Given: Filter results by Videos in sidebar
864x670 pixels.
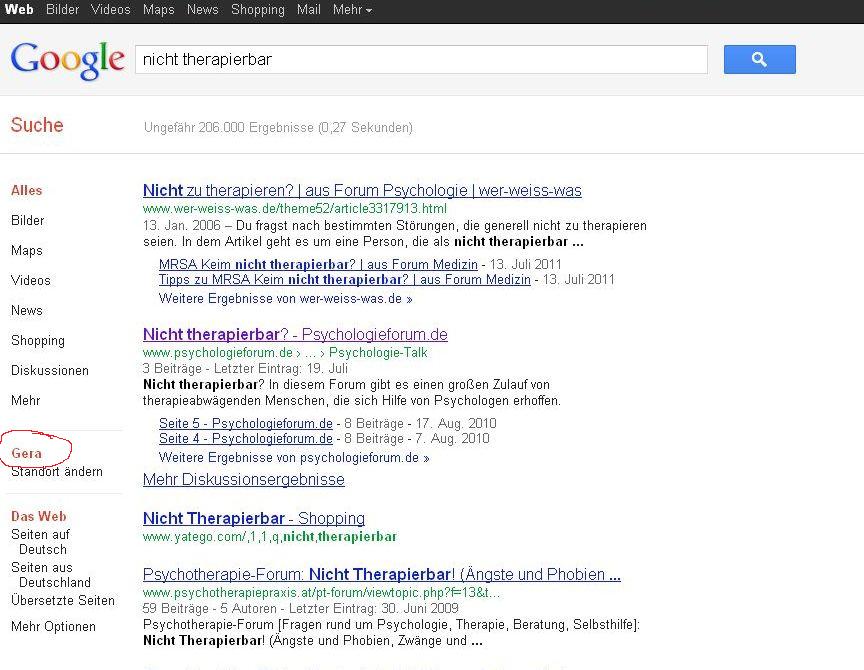Looking at the screenshot, I should tap(31, 280).
